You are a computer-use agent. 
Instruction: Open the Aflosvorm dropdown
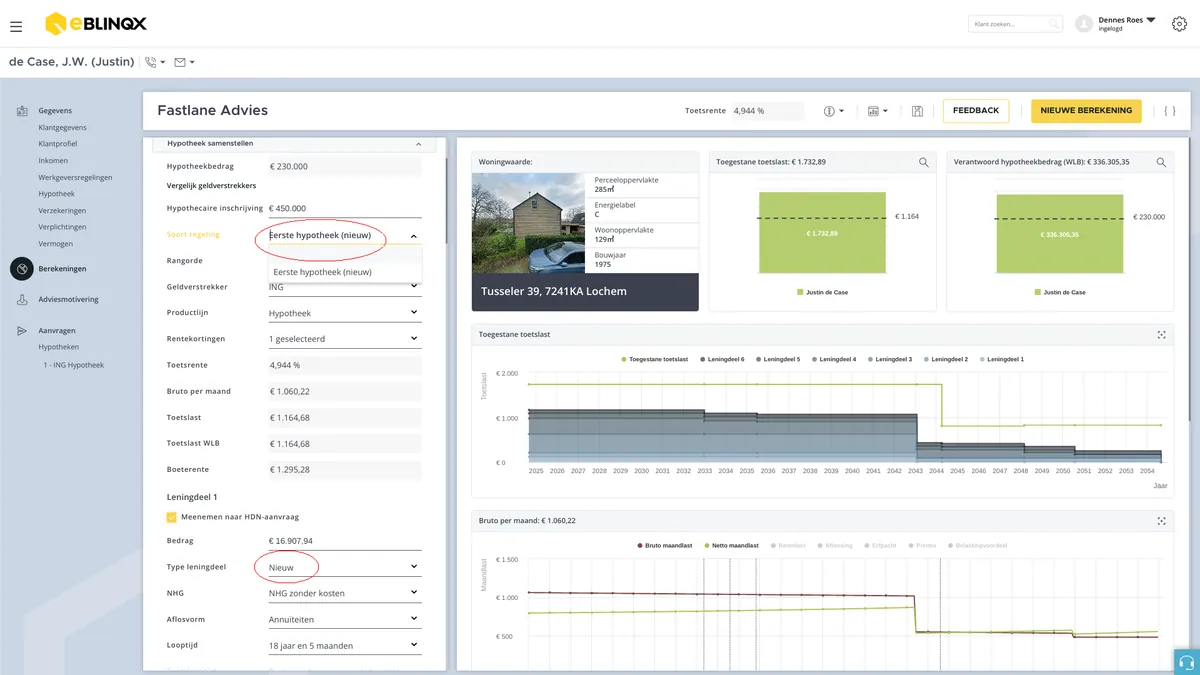coord(343,619)
